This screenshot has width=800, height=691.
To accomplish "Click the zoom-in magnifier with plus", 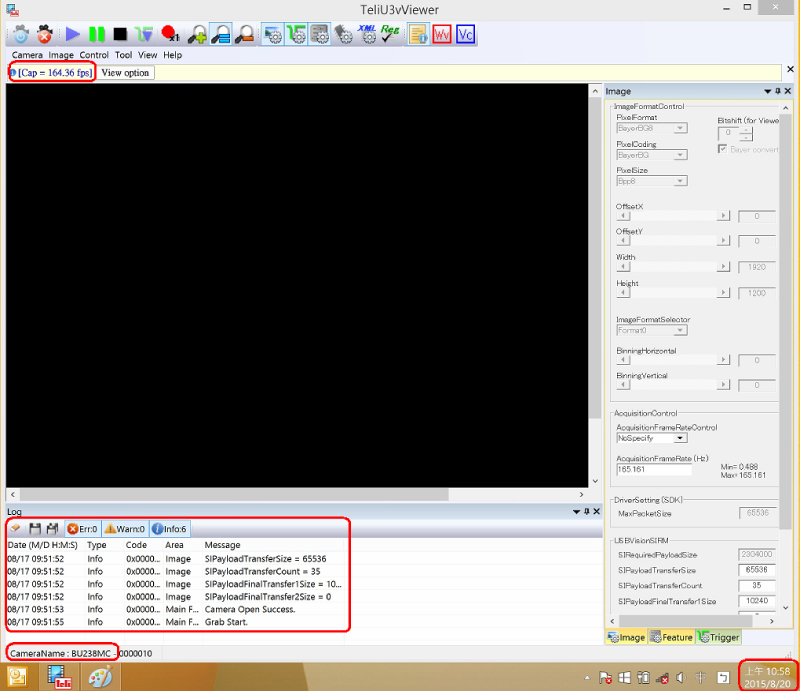I will [197, 34].
